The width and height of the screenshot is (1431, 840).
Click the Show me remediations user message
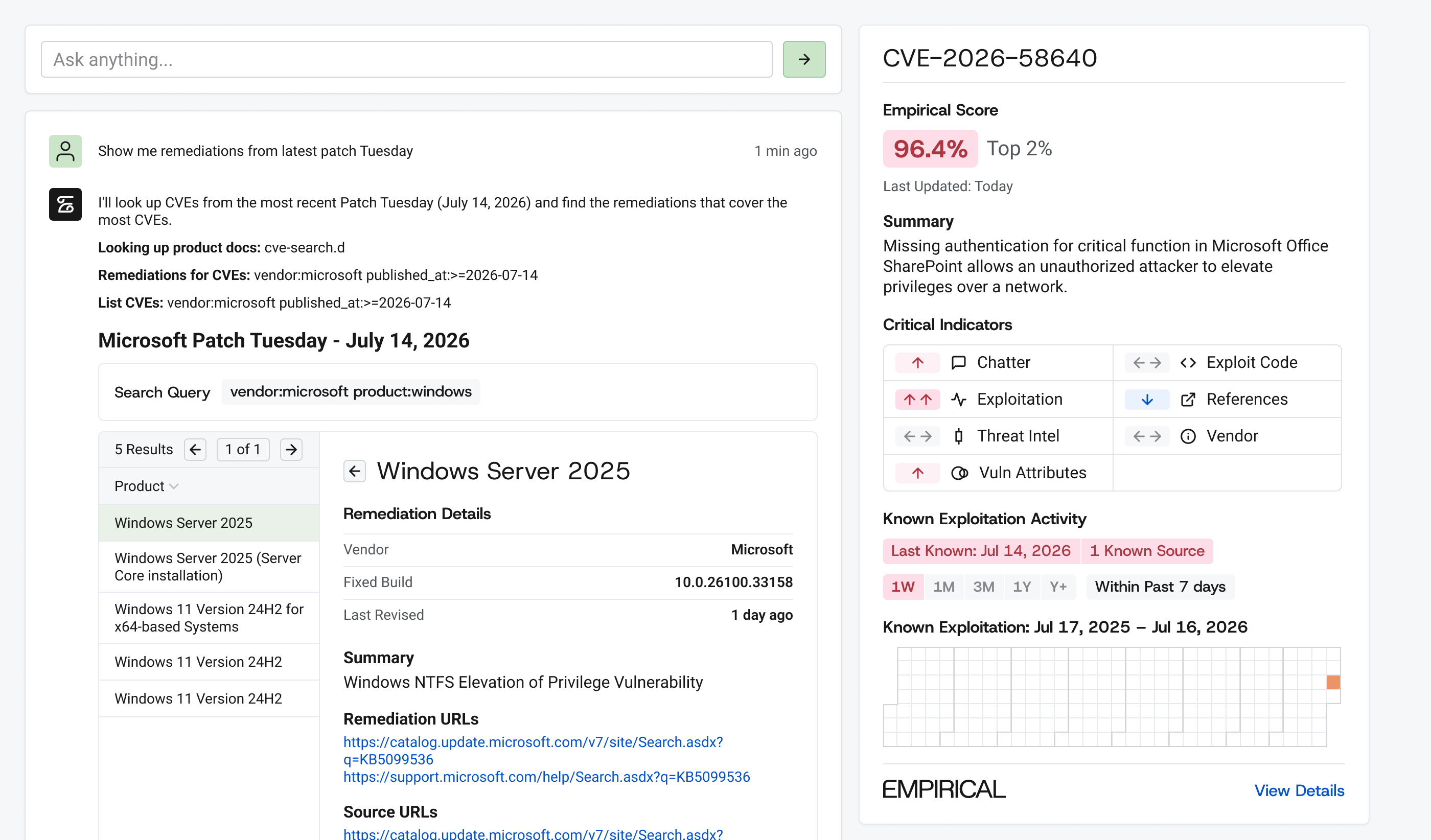256,151
